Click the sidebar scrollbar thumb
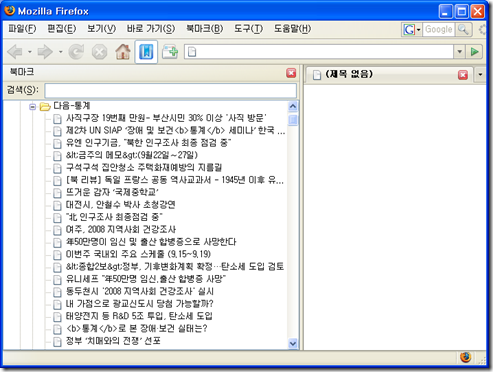 coord(293,120)
